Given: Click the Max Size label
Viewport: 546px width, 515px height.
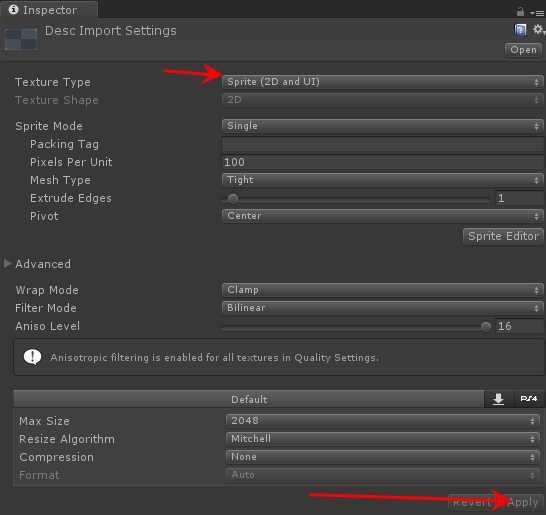Looking at the screenshot, I should point(44,421).
